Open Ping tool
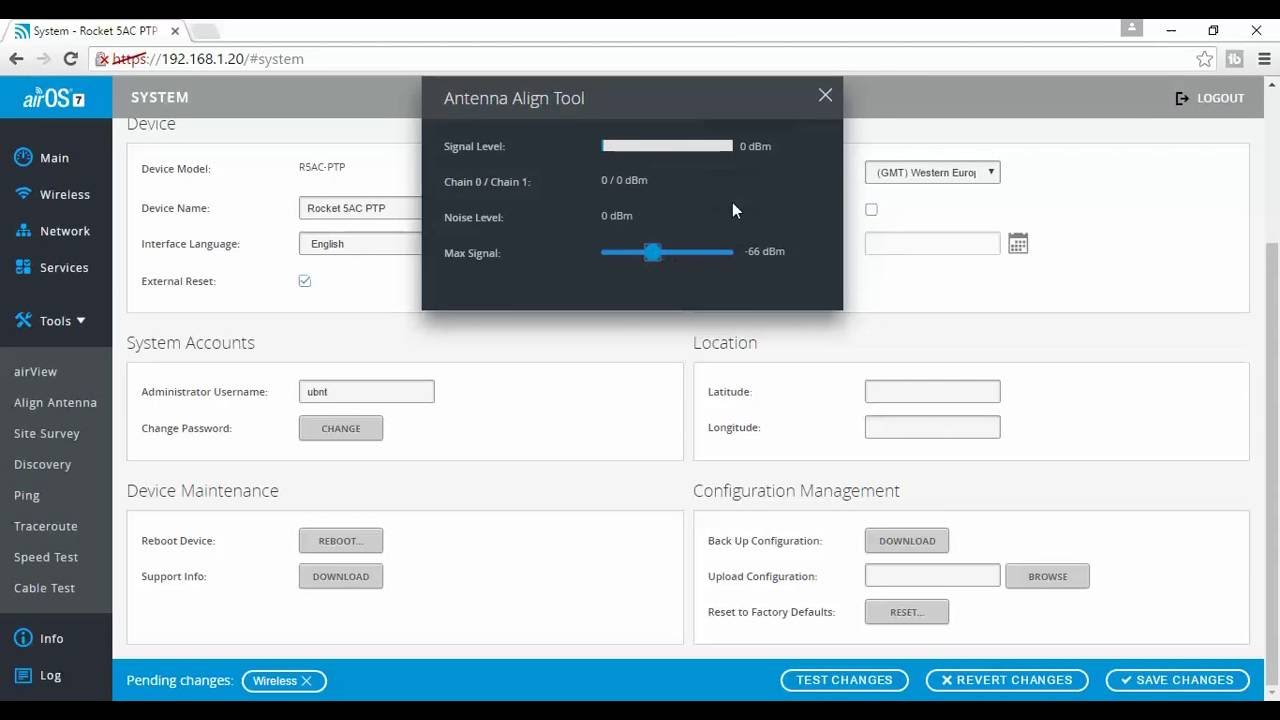Screen dimensions: 1280x720 coord(27,495)
